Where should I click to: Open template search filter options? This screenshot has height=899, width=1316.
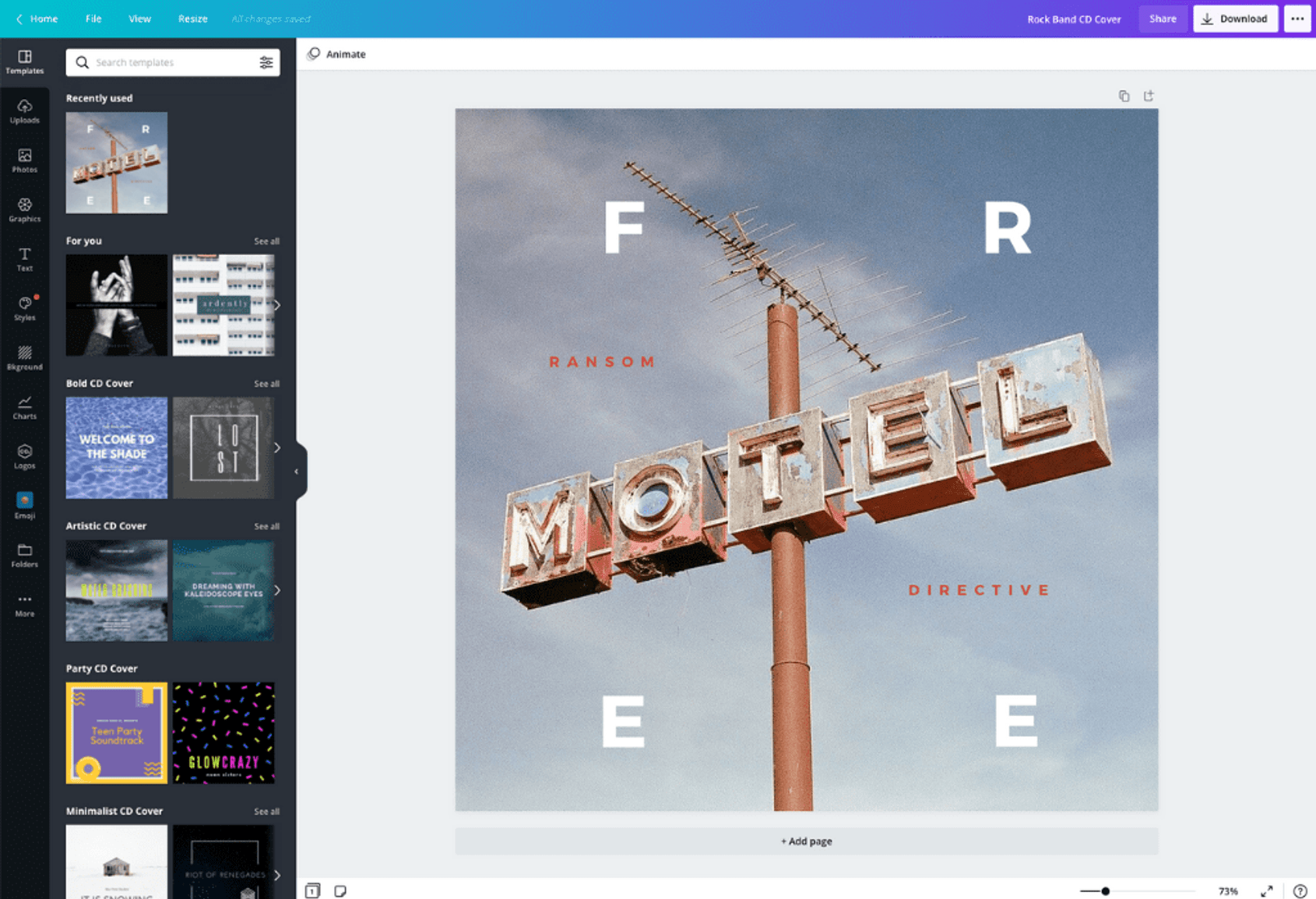click(266, 62)
